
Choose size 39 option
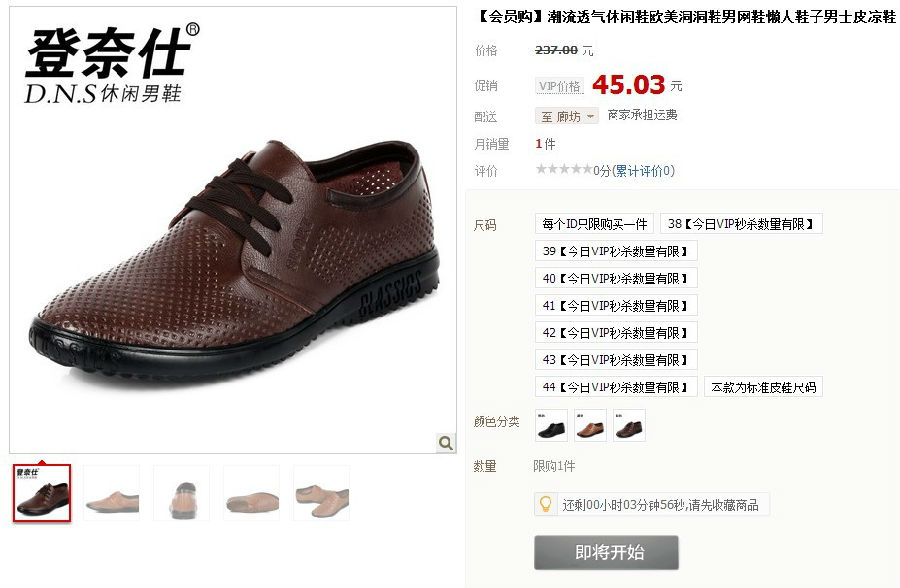tap(616, 251)
